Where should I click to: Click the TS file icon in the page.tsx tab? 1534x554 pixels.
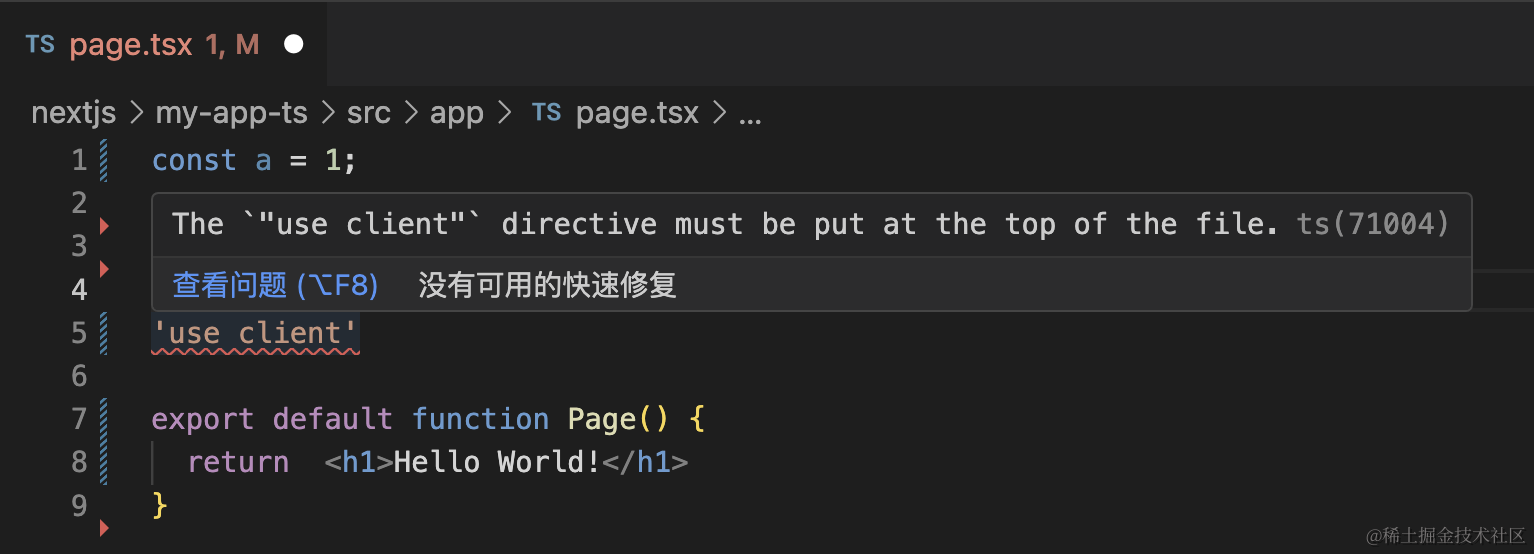pos(40,44)
